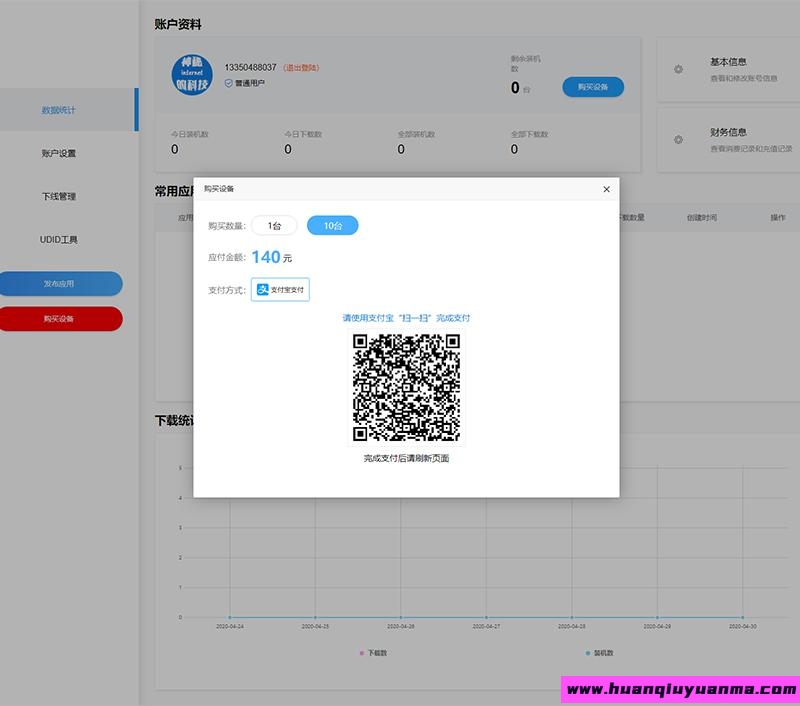Click the blue 购买设备 button in account card

tap(593, 87)
